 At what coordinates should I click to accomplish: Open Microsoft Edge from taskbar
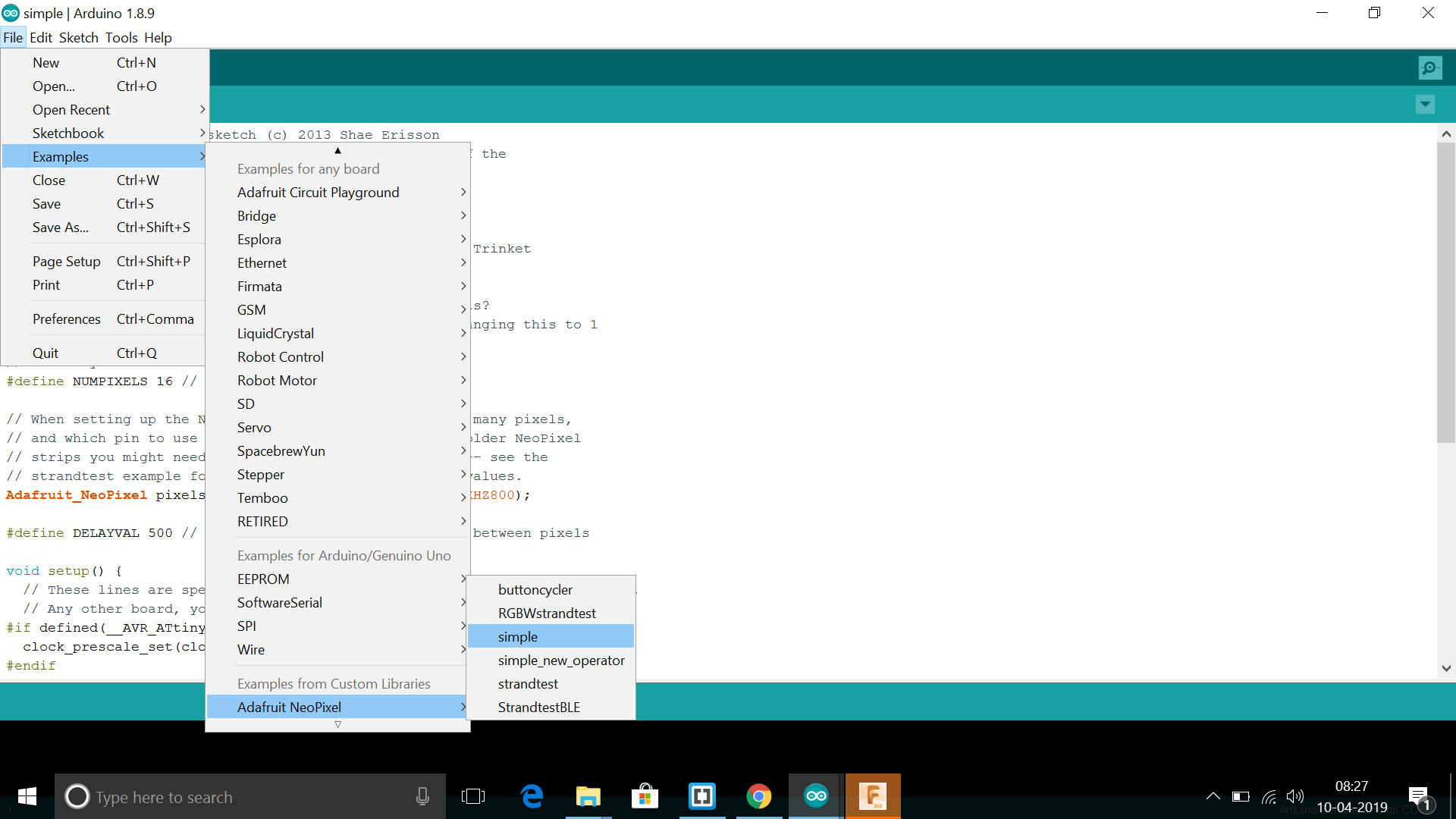(532, 796)
